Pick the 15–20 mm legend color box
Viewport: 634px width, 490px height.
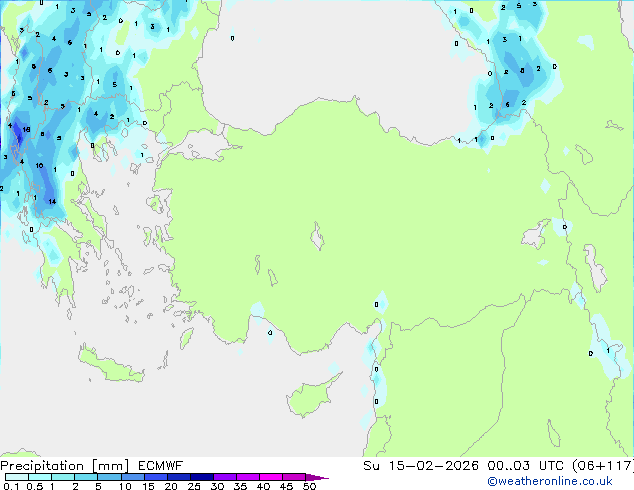pyautogui.click(x=155, y=477)
